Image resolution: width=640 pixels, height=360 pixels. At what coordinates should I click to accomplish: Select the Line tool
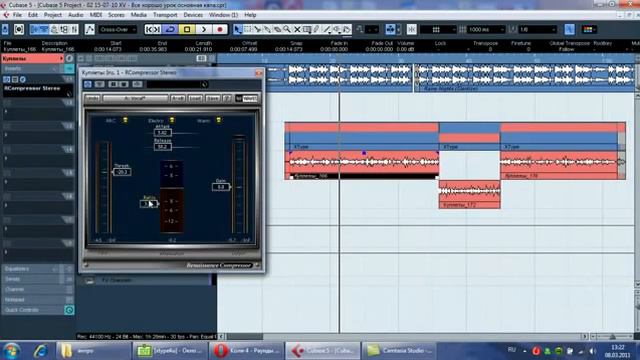click(x=327, y=29)
